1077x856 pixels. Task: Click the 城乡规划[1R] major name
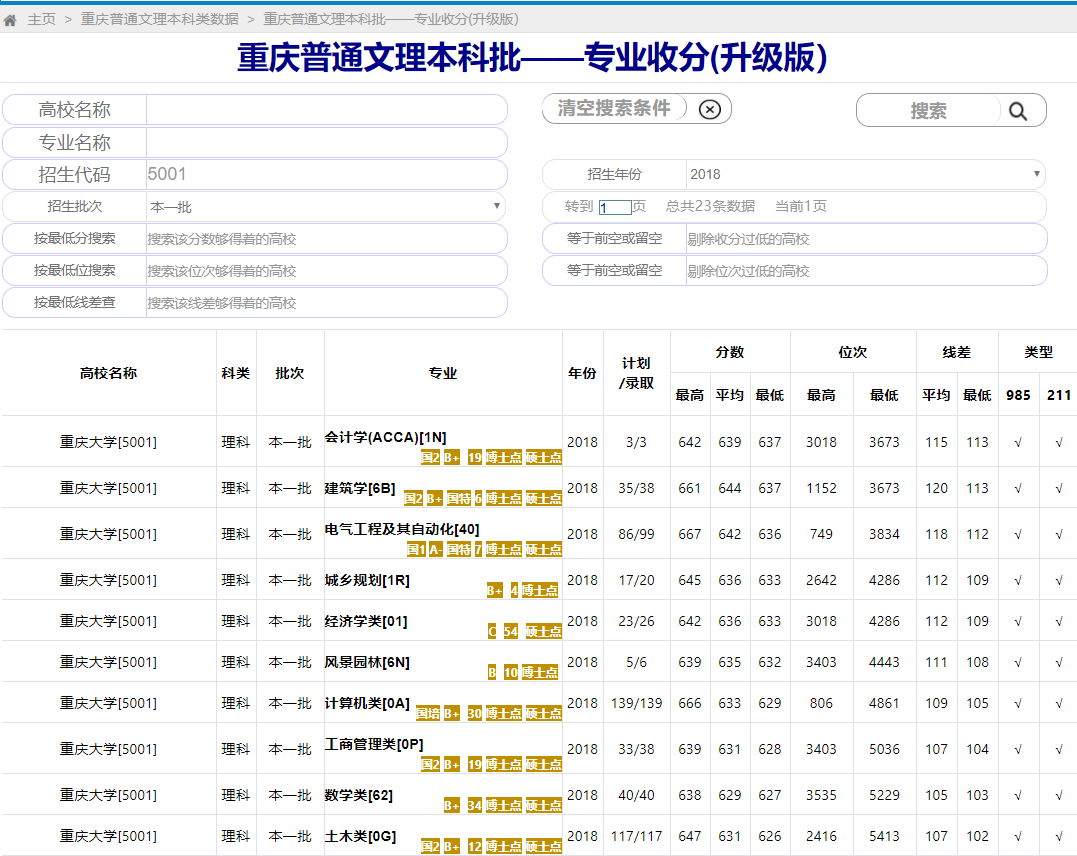point(367,581)
